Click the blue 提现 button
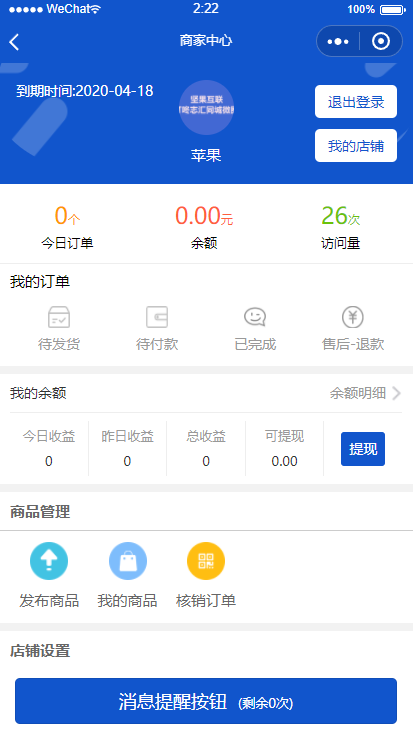 [x=363, y=449]
